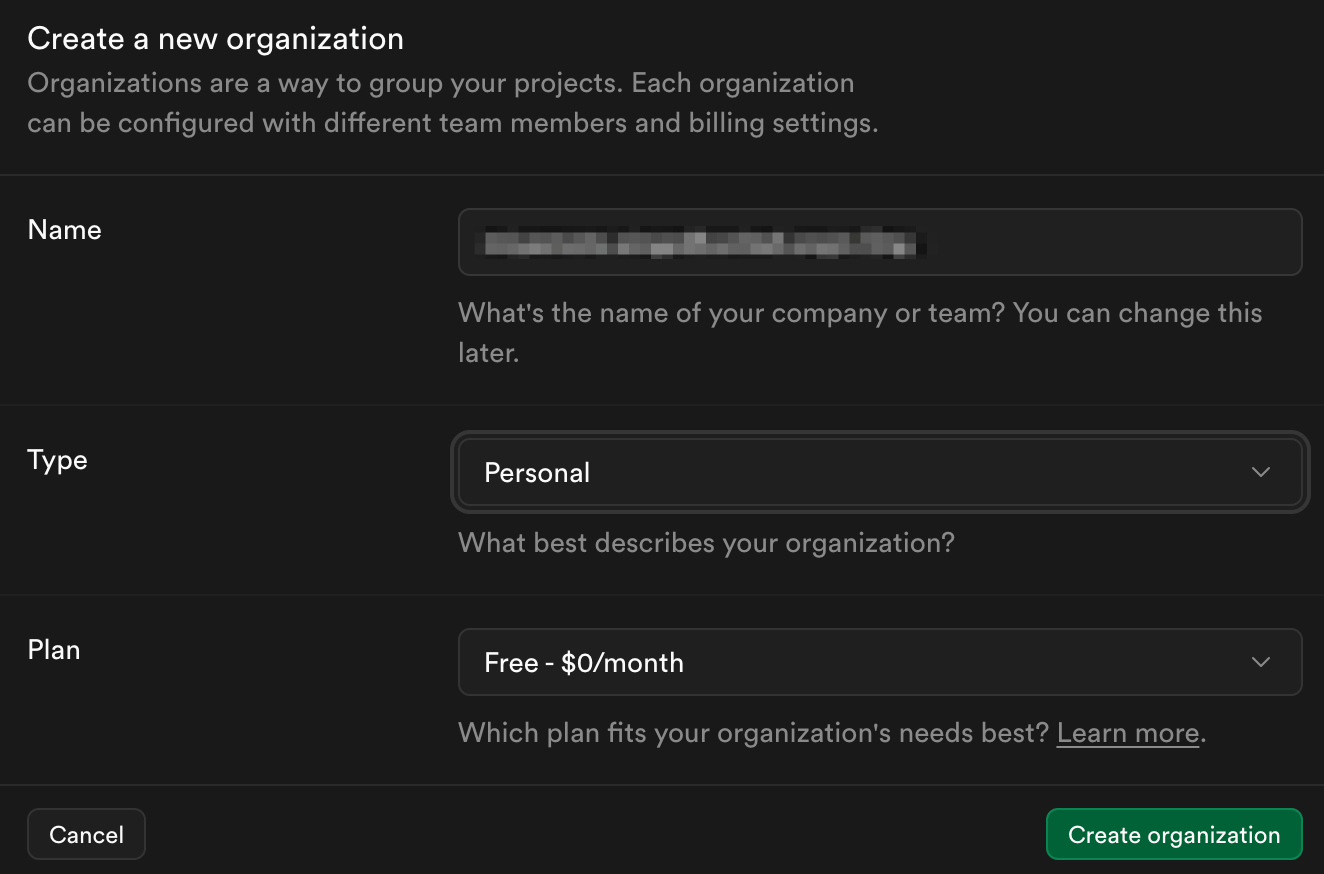1324x874 pixels.
Task: Click the blurred text inside Name field
Action: tap(700, 242)
